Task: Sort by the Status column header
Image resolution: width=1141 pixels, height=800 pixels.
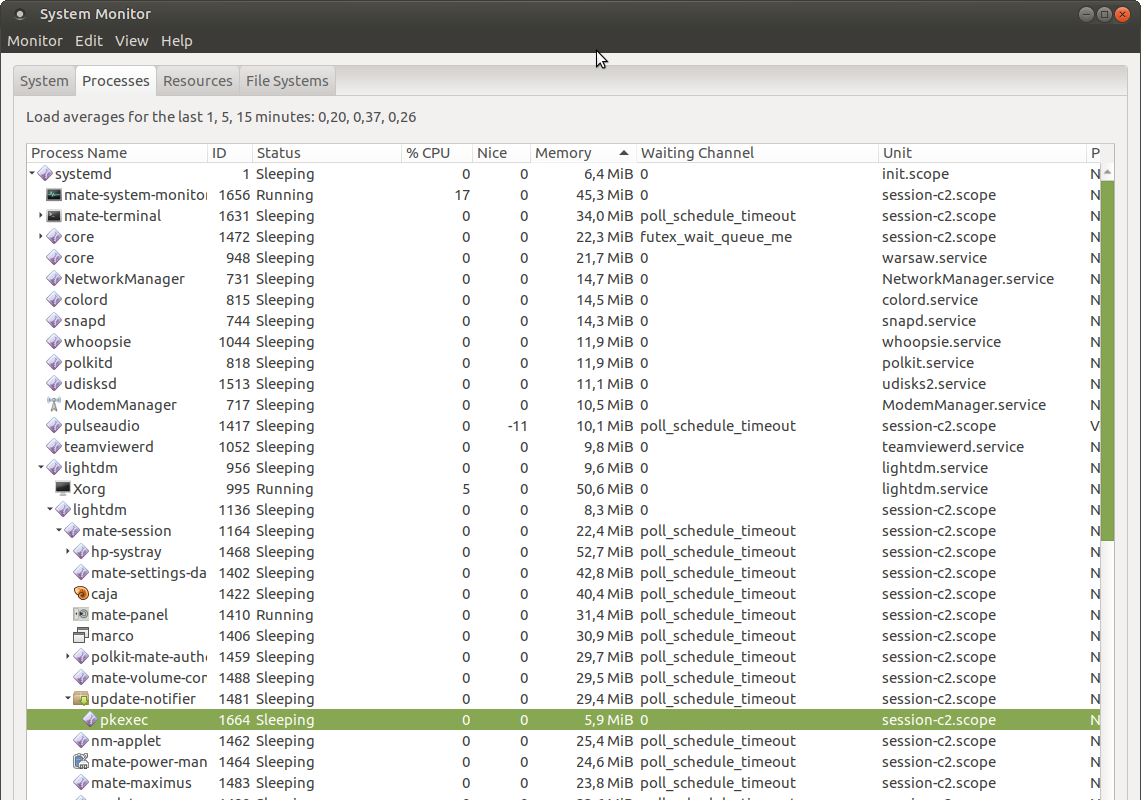Action: (x=327, y=153)
